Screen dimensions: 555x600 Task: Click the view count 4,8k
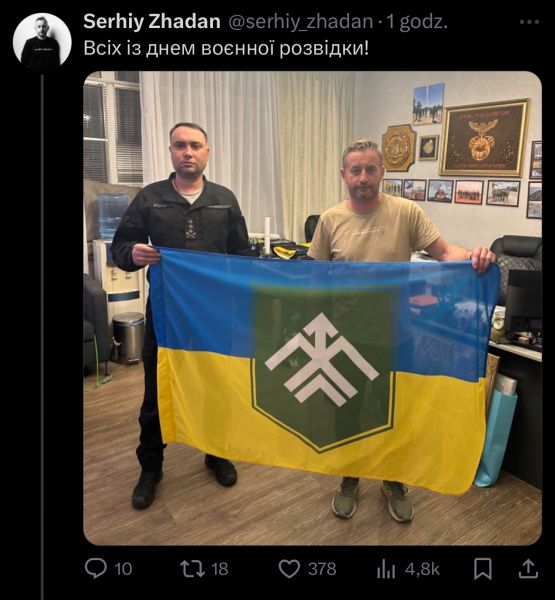point(422,569)
